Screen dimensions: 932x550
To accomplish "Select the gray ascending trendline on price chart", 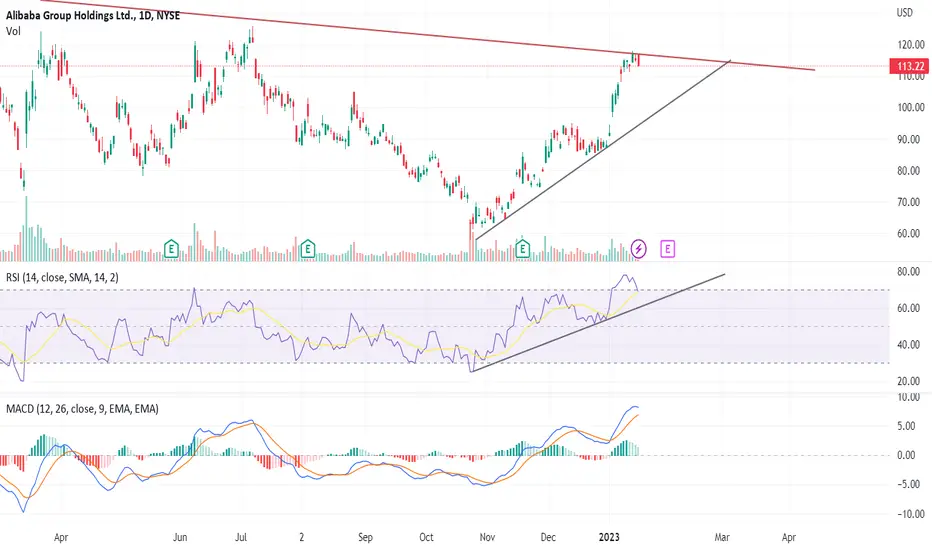I will tap(603, 150).
